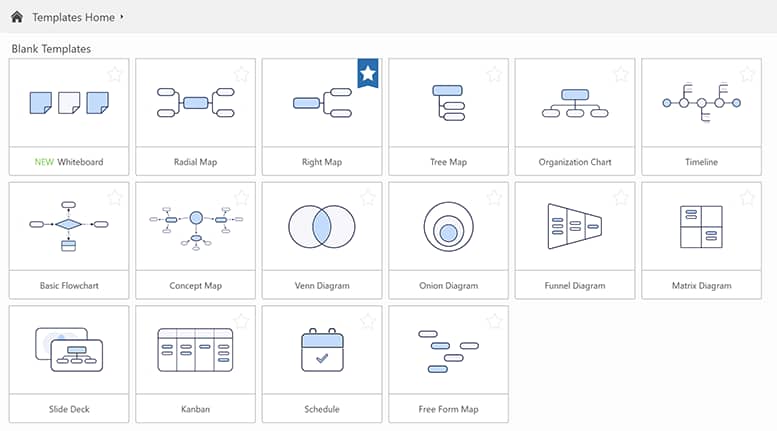The height and width of the screenshot is (431, 777).
Task: Click the Schedule template label
Action: 322,409
